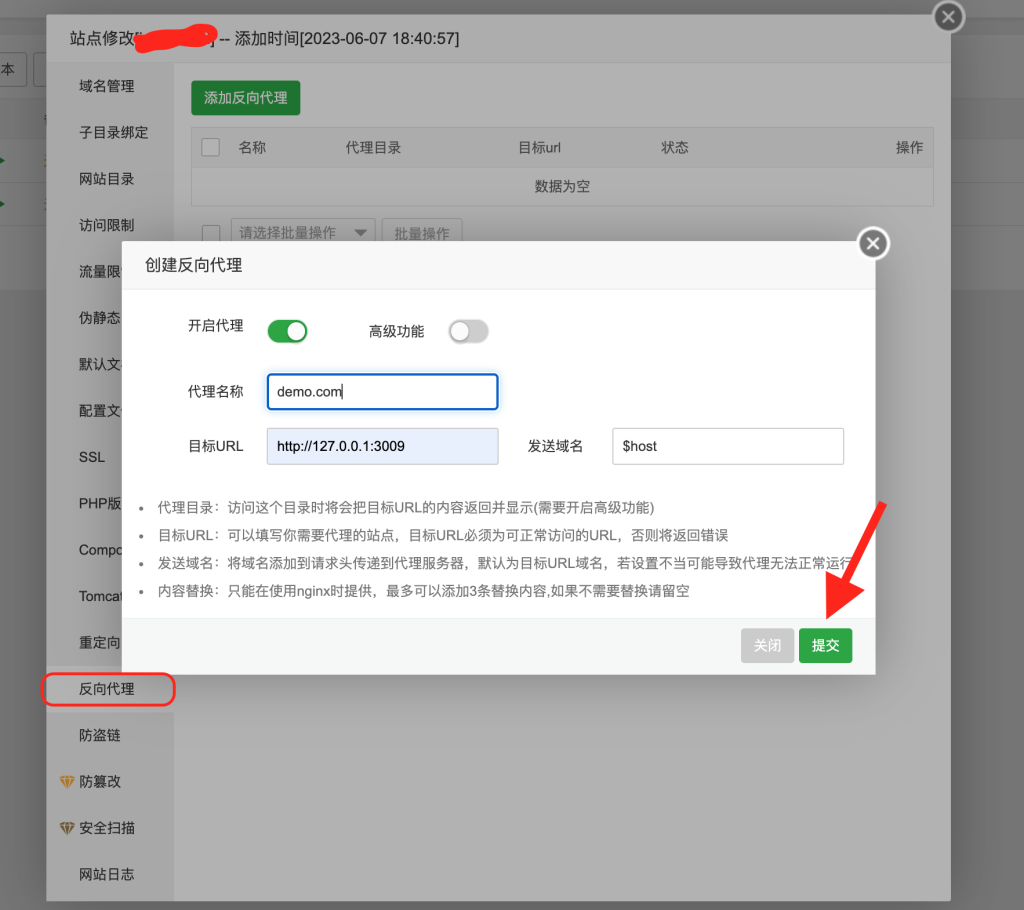Select 反向代理 in the sidebar

point(107,689)
